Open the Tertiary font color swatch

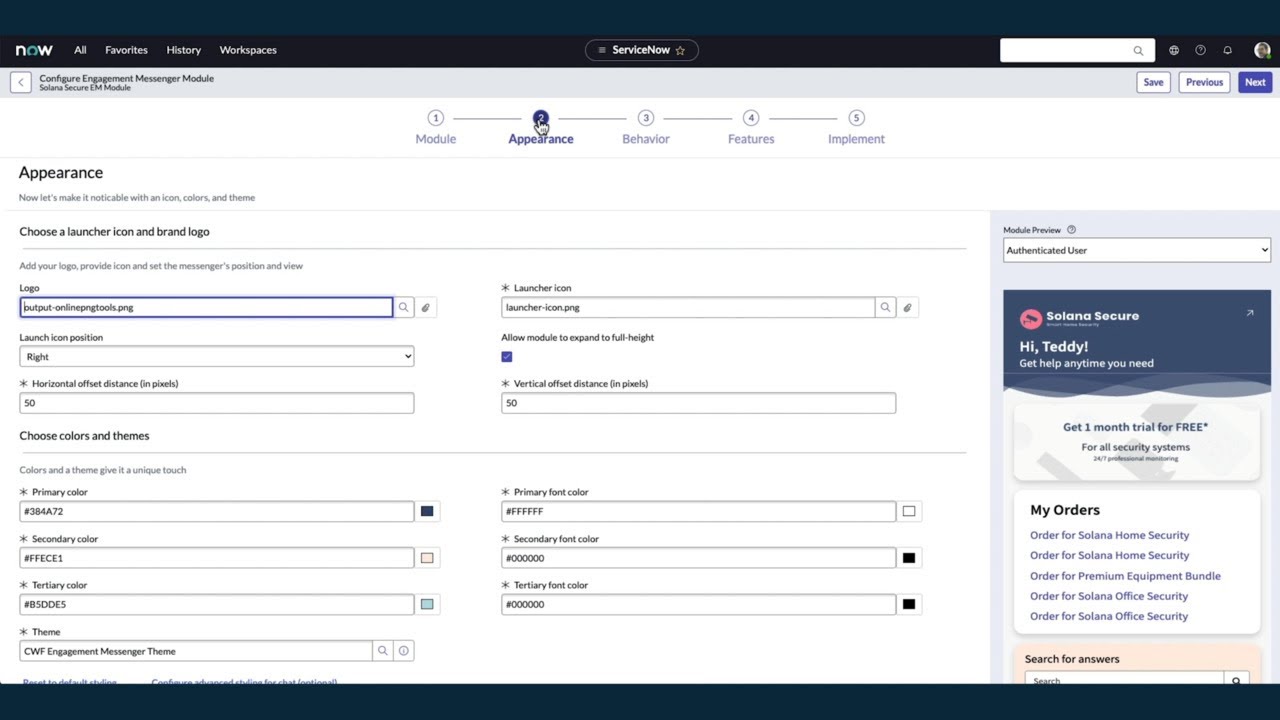909,604
